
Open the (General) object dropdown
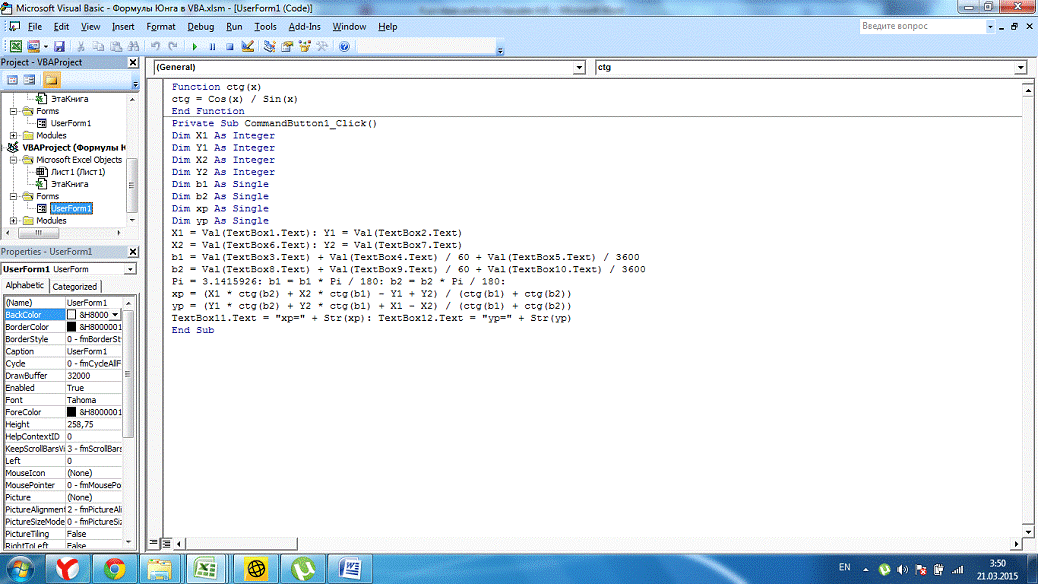[x=579, y=68]
